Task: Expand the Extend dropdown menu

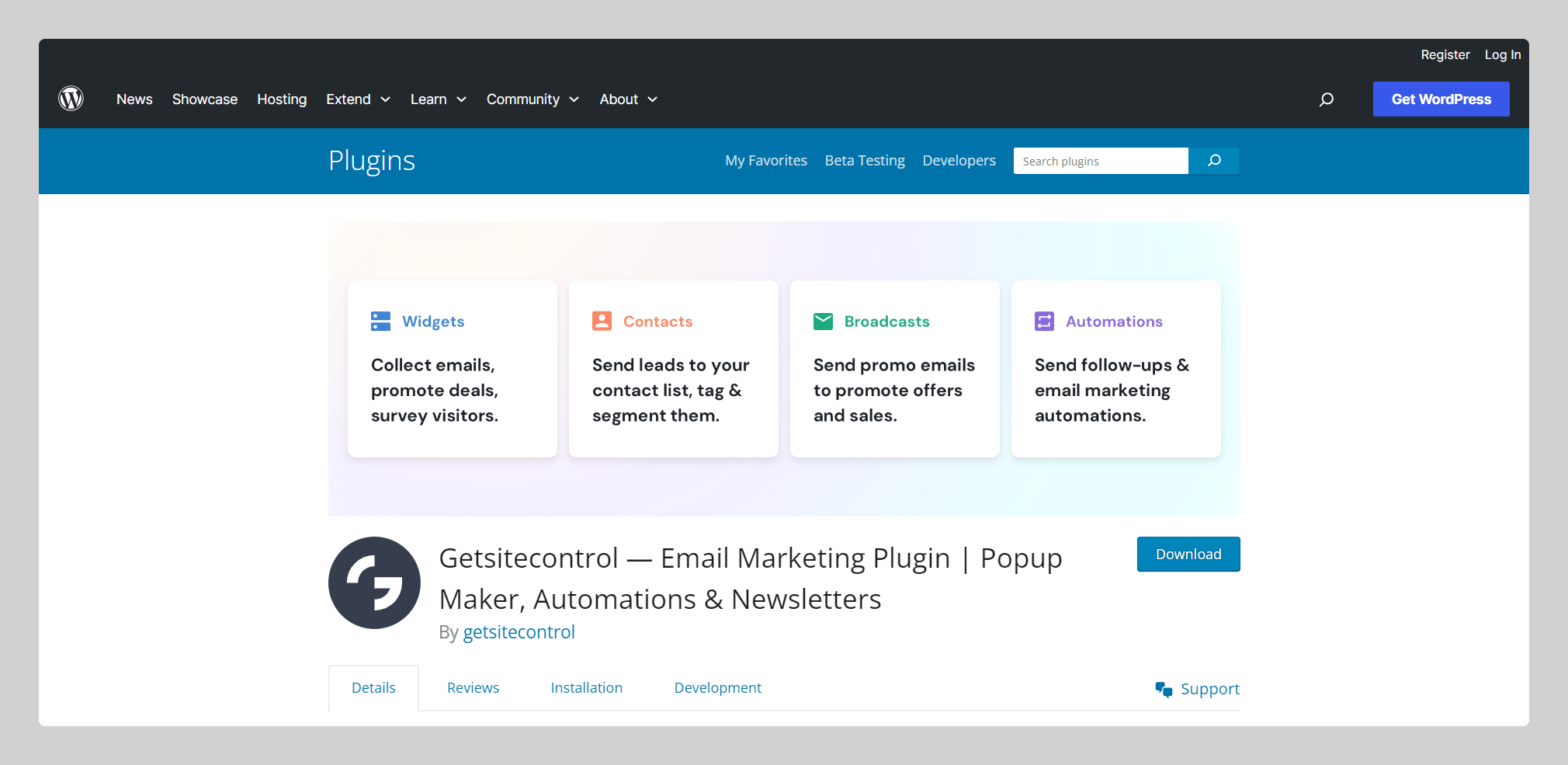Action: pos(386,99)
